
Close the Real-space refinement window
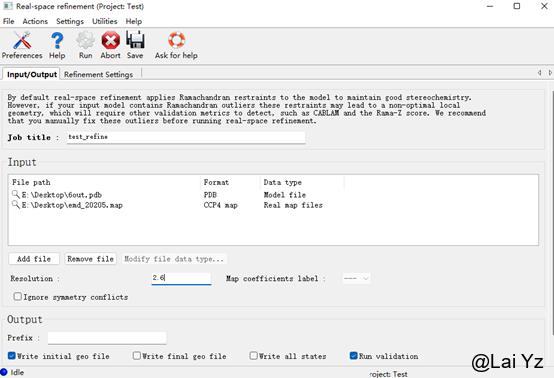[x=544, y=6]
